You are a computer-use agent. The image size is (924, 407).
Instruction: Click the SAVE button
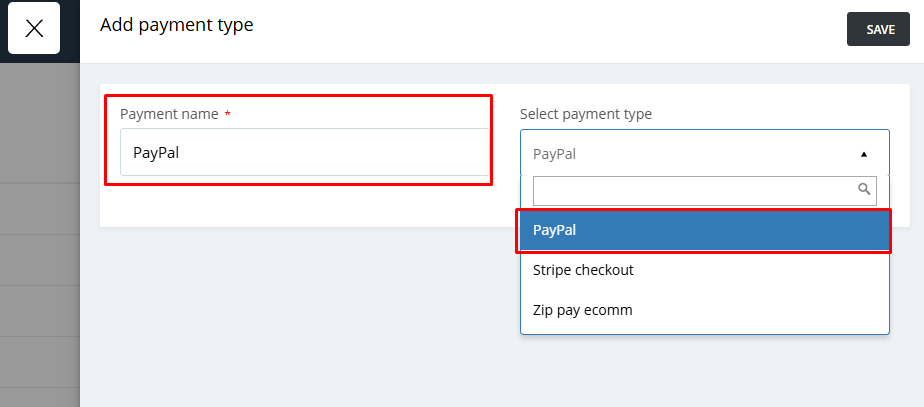click(880, 30)
